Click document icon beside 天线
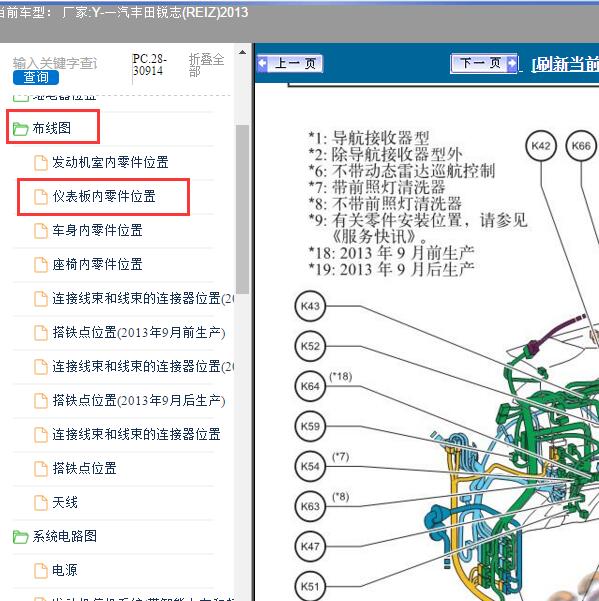599x601 pixels. [41, 503]
